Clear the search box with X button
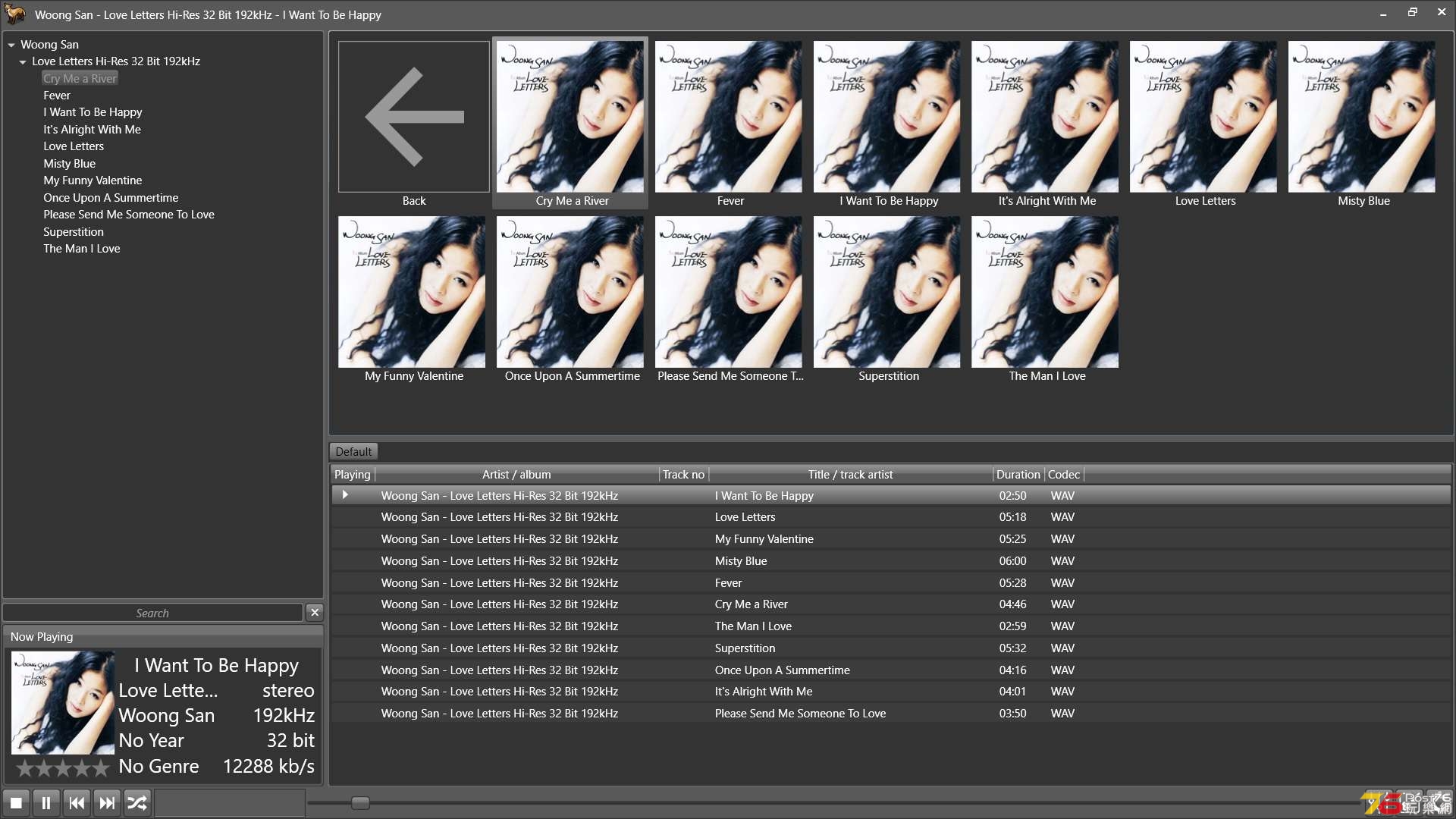1456x819 pixels. [315, 613]
